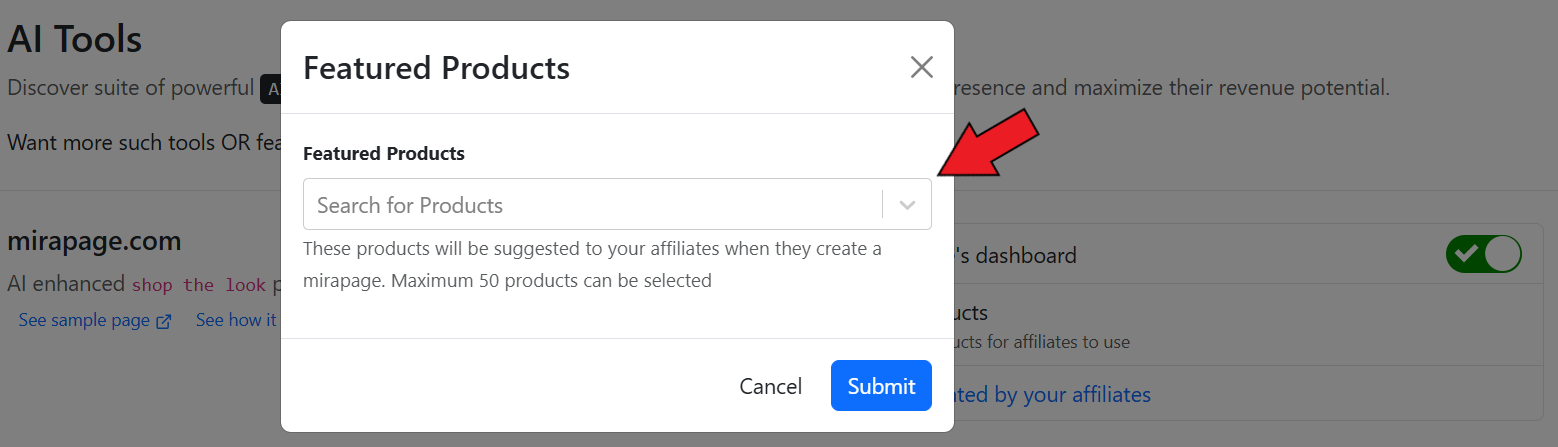Click the "shop the look" code text

point(198,285)
